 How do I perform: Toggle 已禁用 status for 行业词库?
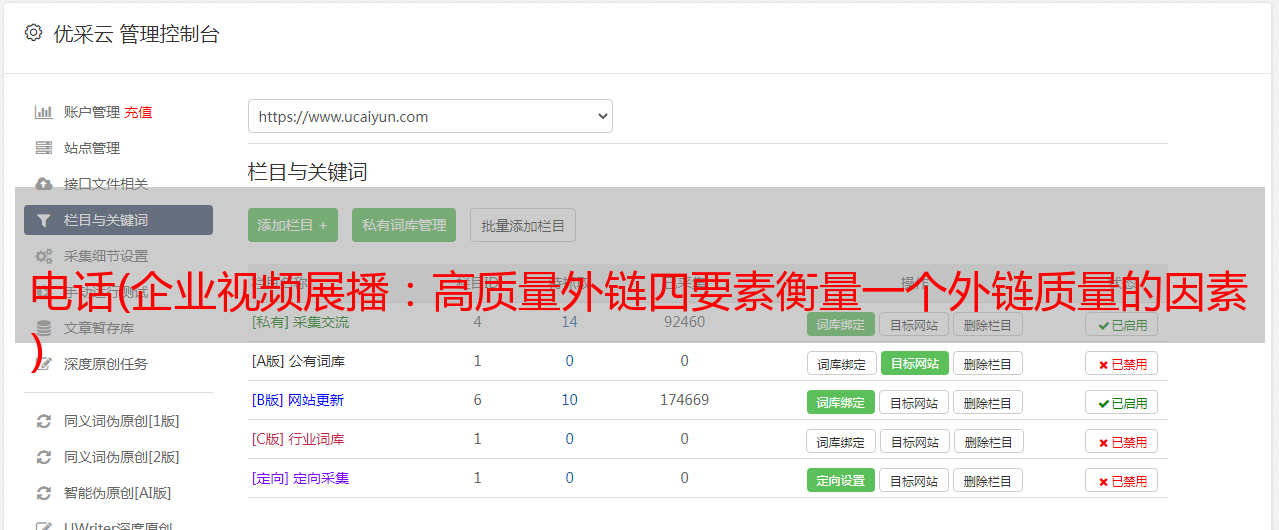[1121, 441]
